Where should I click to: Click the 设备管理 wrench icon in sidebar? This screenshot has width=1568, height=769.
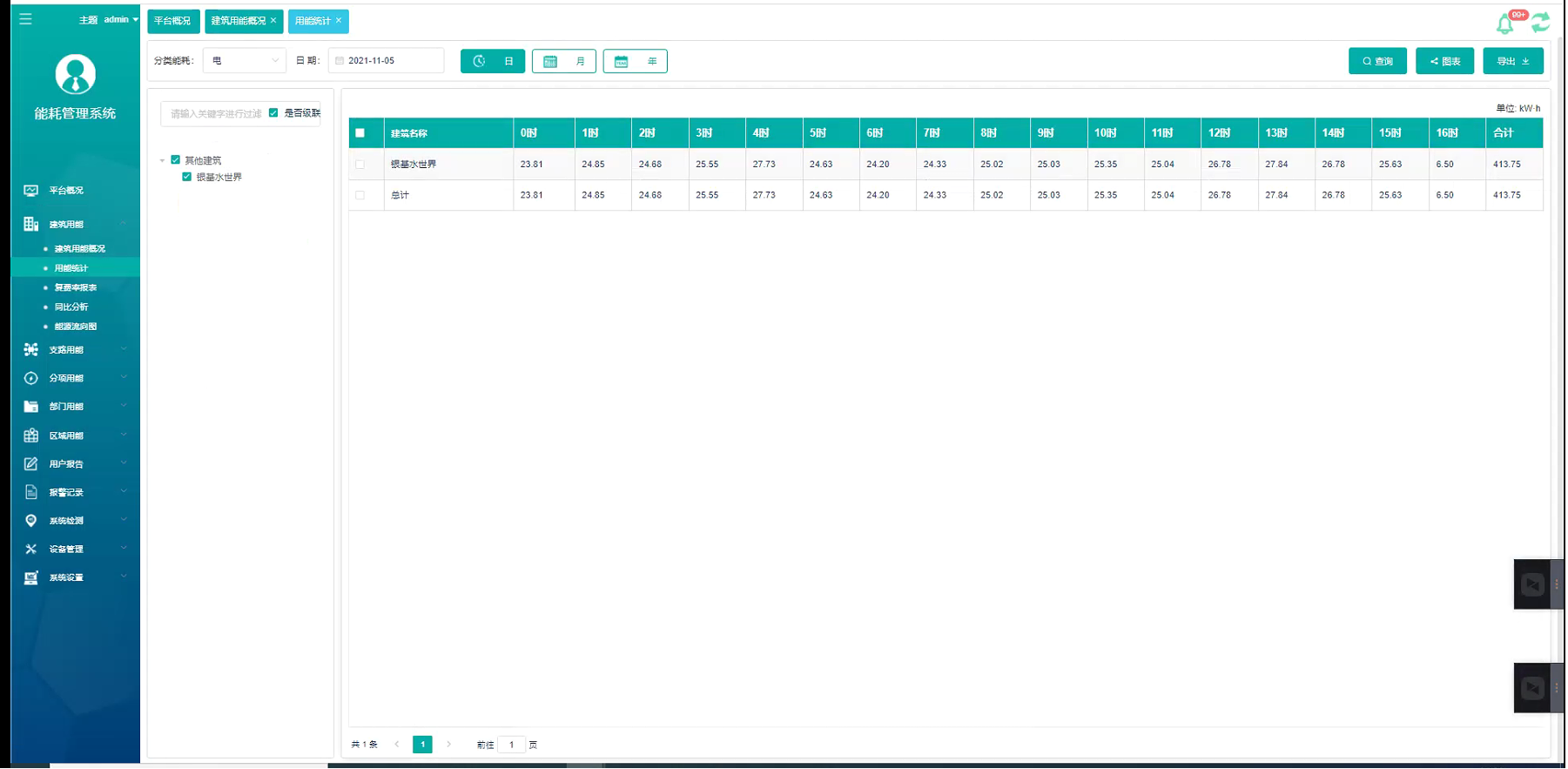point(31,549)
